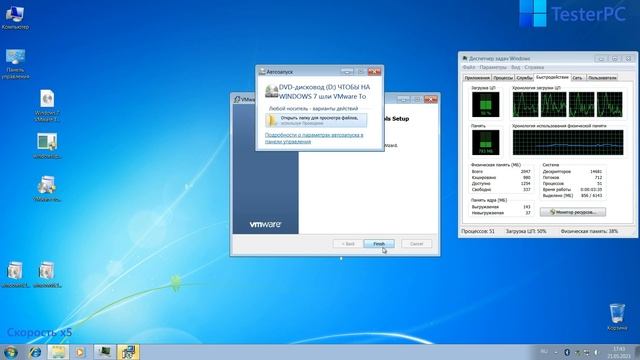Launch Windows Media Player from taskbar

80,352
